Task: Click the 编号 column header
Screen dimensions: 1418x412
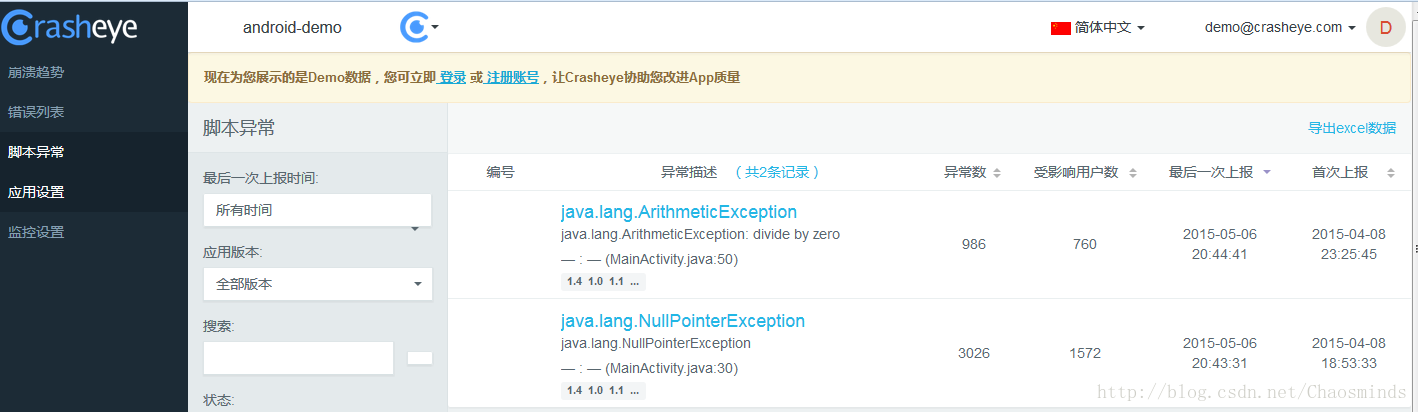Action: pos(501,172)
